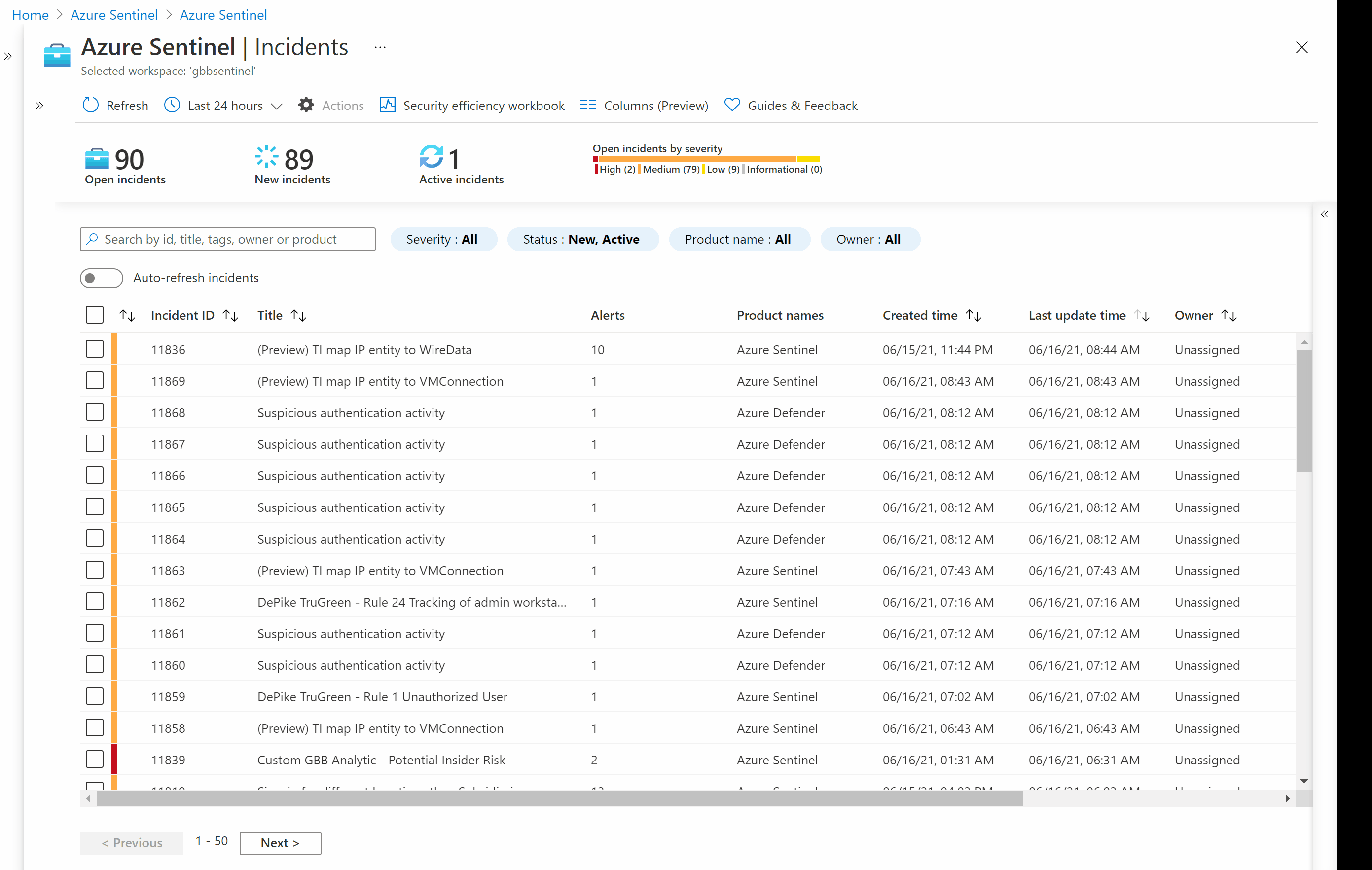Image resolution: width=1372 pixels, height=870 pixels.
Task: Check the checkbox for incident 11836
Action: click(x=95, y=349)
